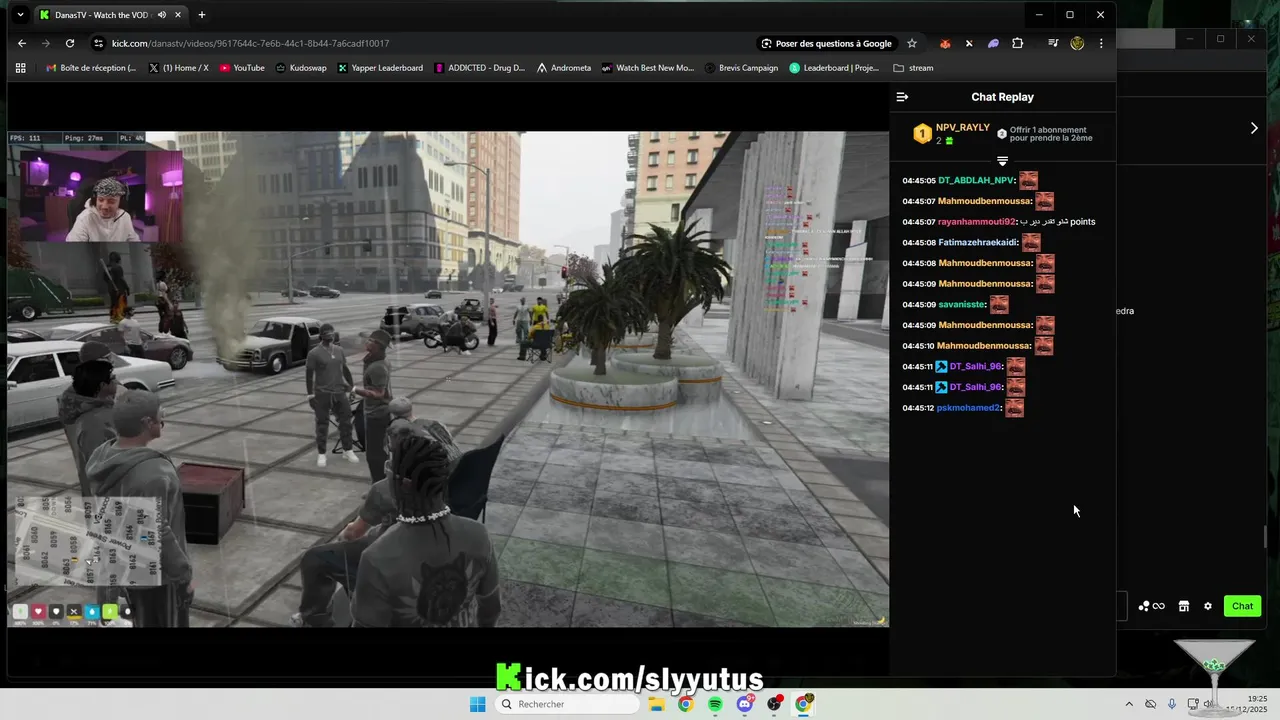Expand the gift leaderboard with the small triangle
Viewport: 1280px width, 720px height.
pos(1002,161)
